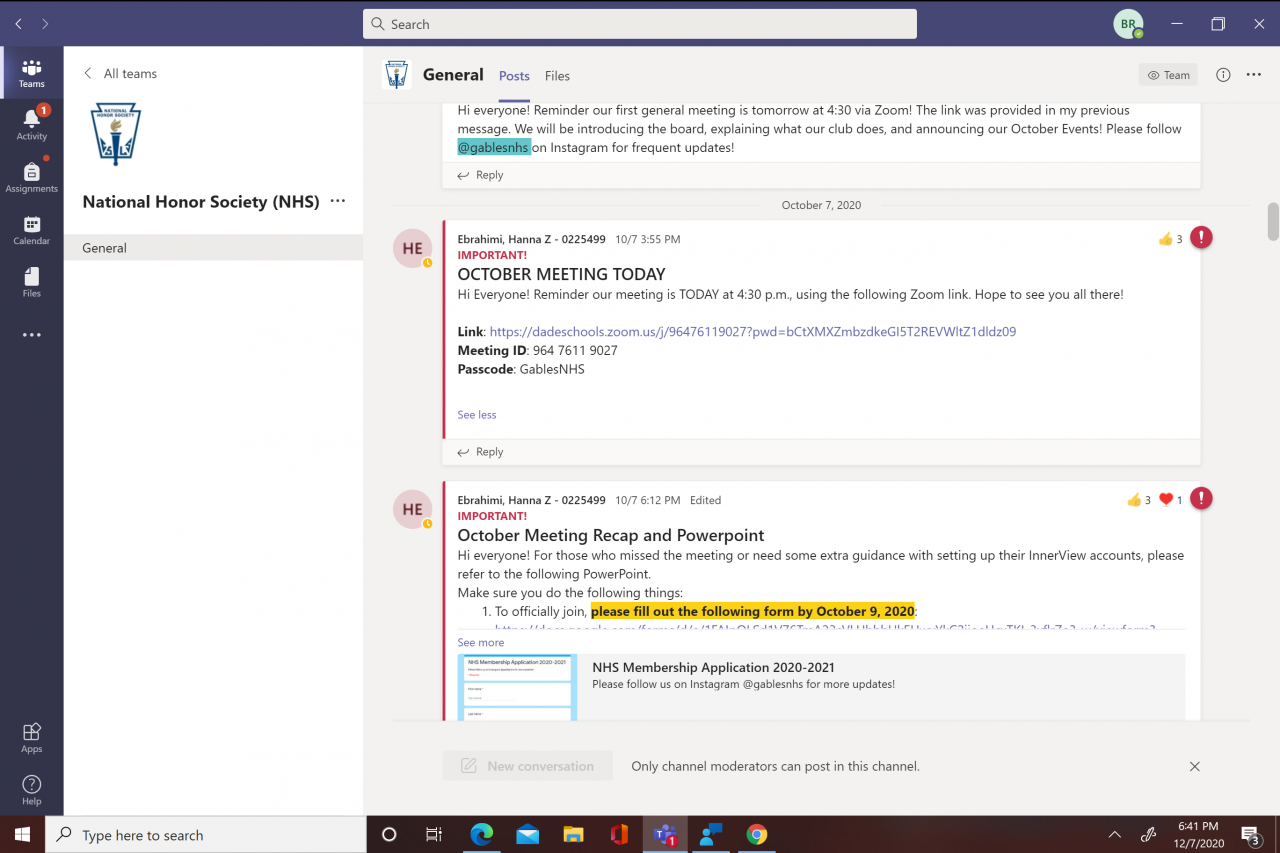The height and width of the screenshot is (853, 1280).
Task: Open more options next to National Honor Society
Action: [x=338, y=201]
